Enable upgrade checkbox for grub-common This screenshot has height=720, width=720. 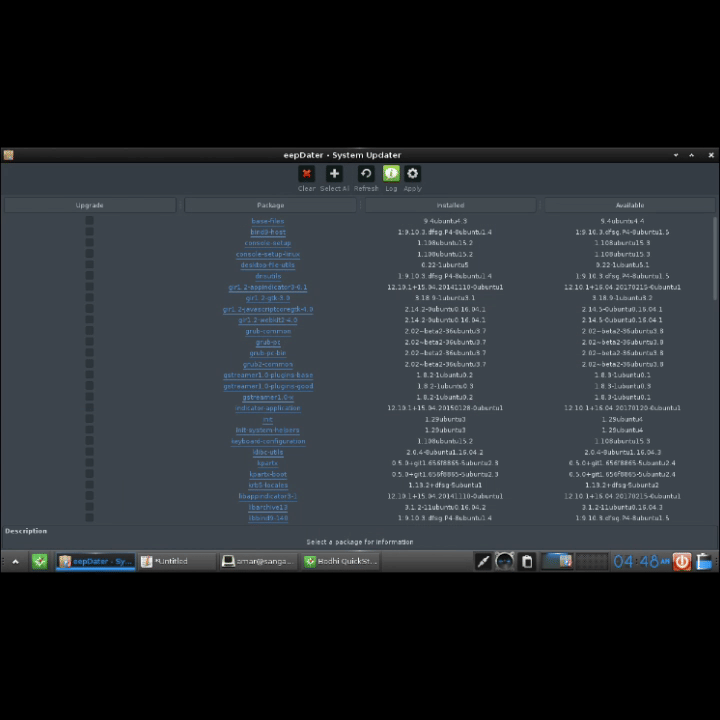89,331
